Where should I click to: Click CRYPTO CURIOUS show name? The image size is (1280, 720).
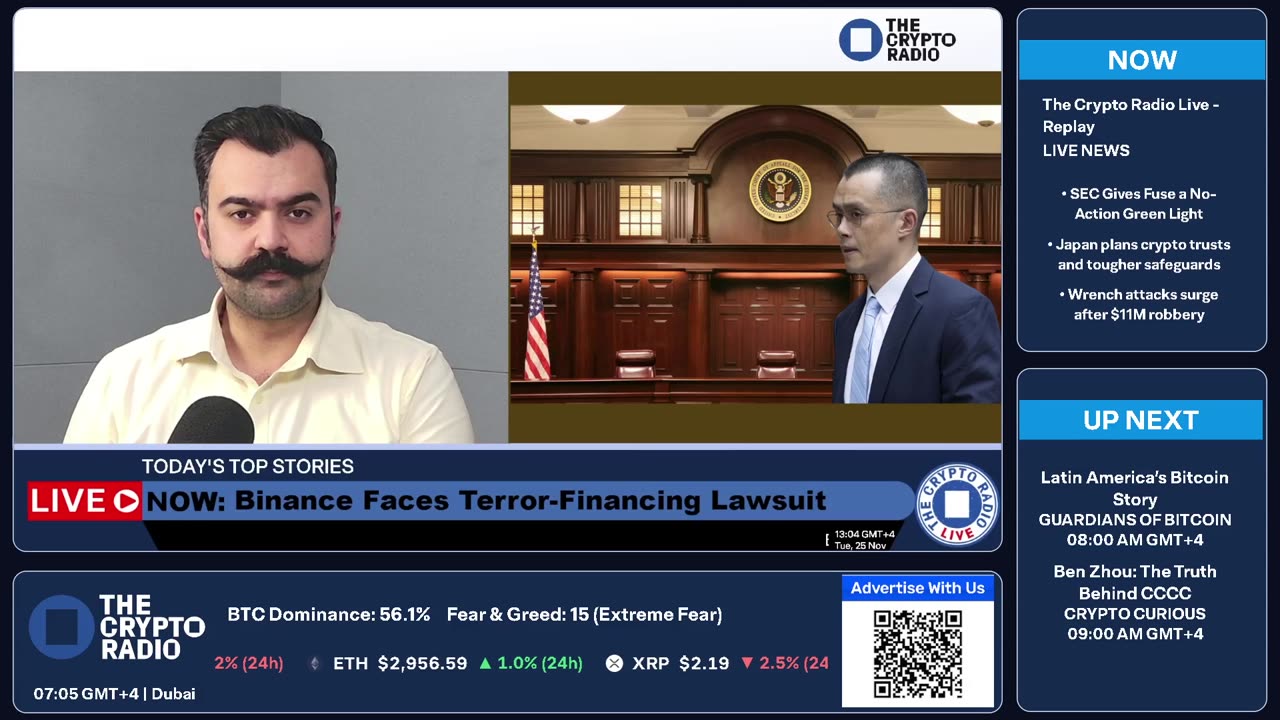coord(1135,614)
